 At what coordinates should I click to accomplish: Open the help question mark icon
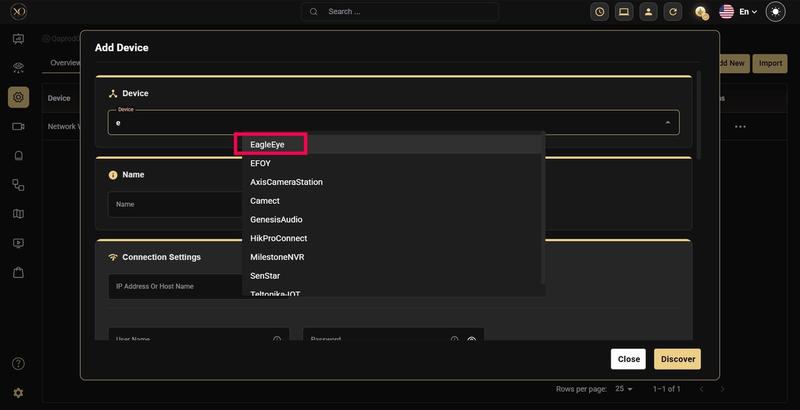(18, 364)
